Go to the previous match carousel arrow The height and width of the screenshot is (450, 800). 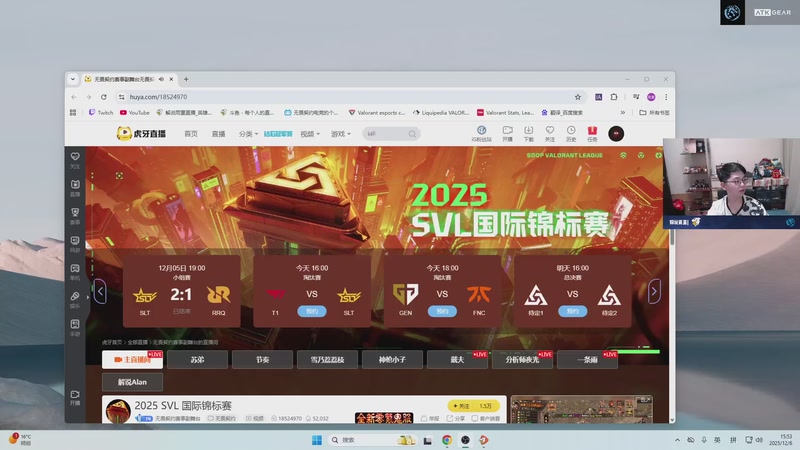tap(100, 291)
